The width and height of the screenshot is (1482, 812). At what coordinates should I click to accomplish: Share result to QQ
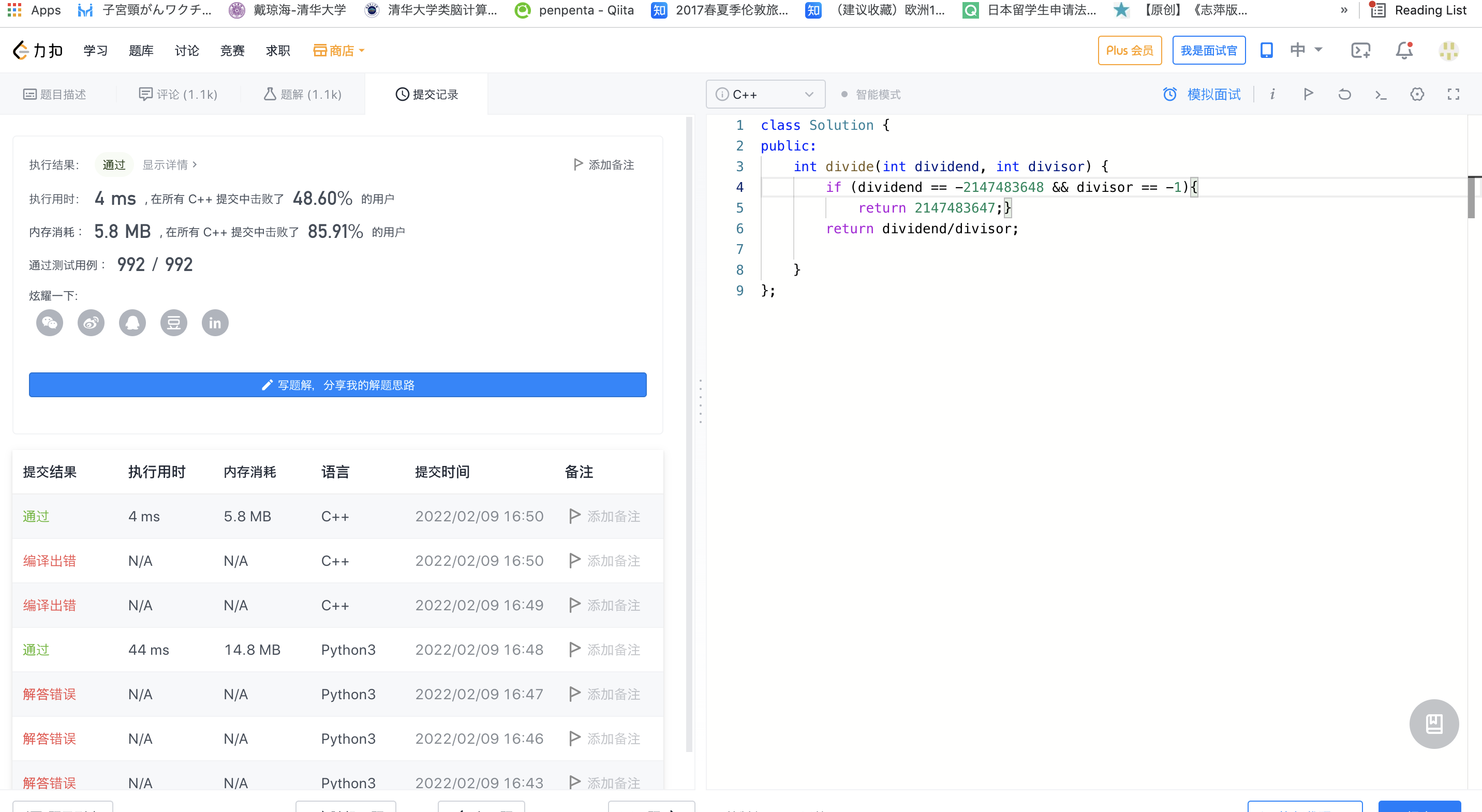click(x=132, y=323)
